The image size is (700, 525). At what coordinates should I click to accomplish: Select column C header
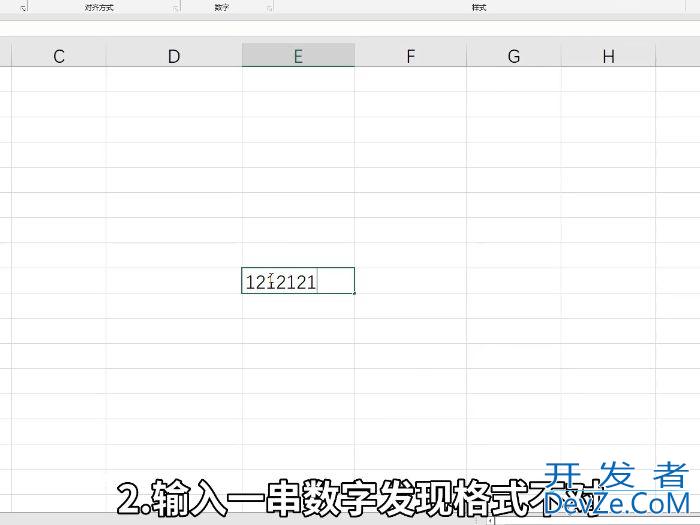58,56
